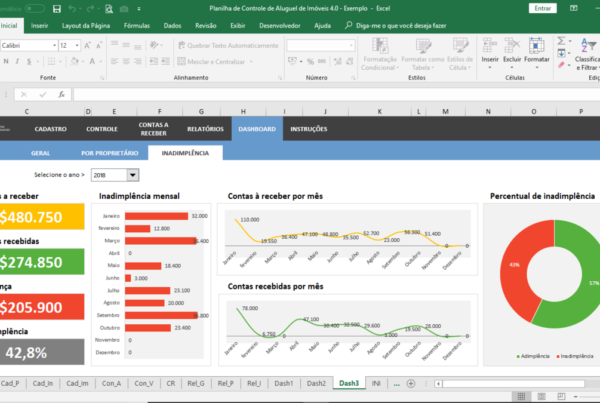Switch to Cad_Im sheet tab
Viewport: 600px width, 403px height.
pos(77,383)
